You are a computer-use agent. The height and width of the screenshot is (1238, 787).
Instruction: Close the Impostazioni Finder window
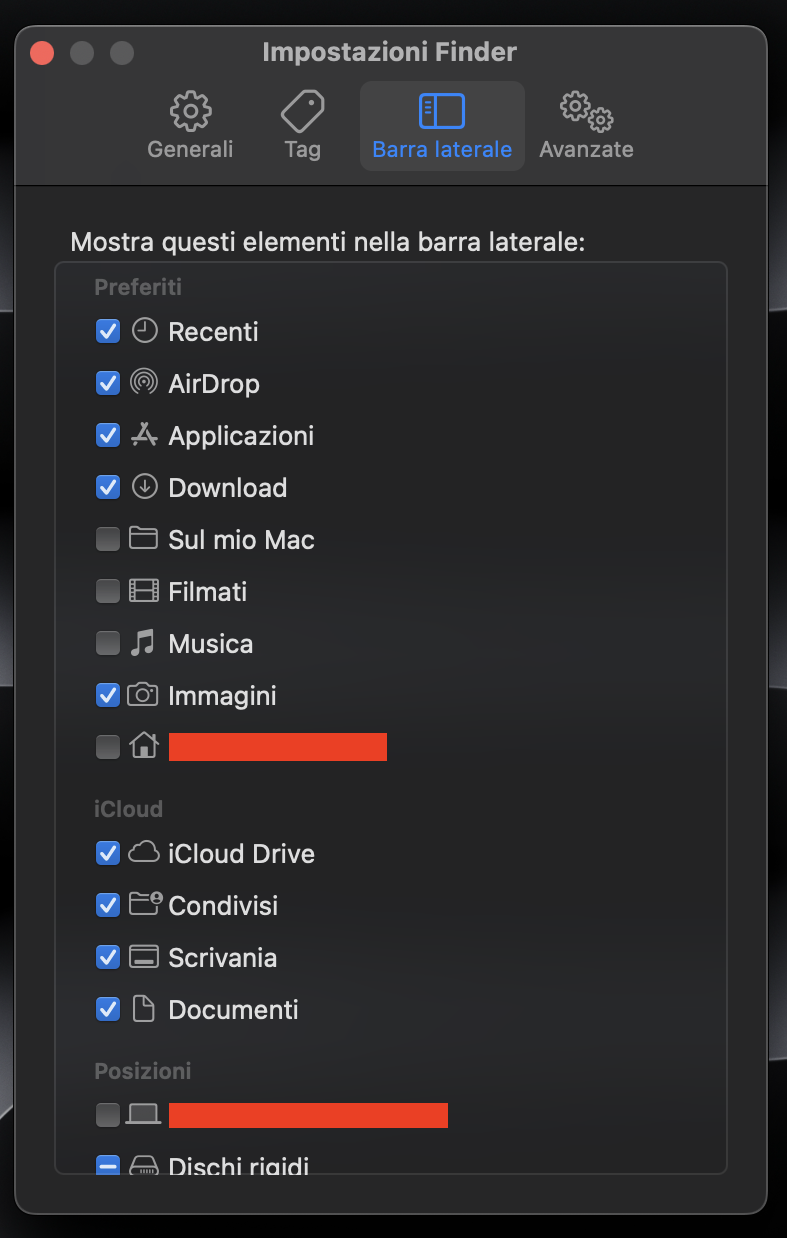pos(41,52)
